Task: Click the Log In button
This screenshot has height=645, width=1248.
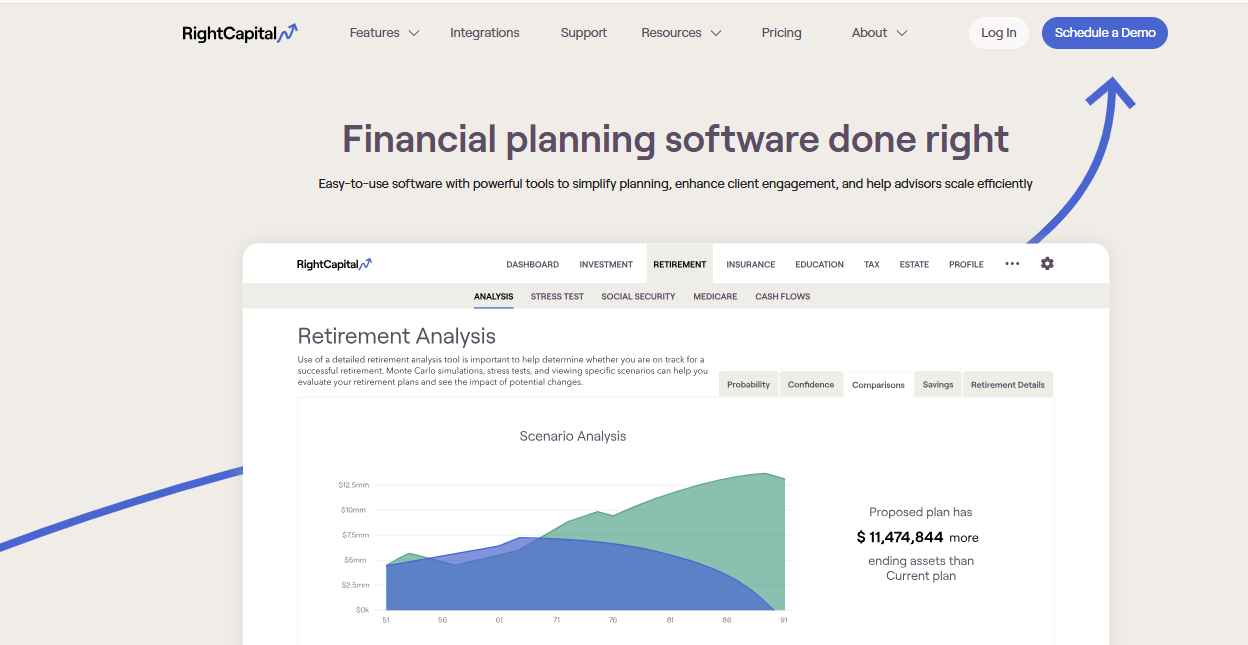Action: pyautogui.click(x=998, y=33)
